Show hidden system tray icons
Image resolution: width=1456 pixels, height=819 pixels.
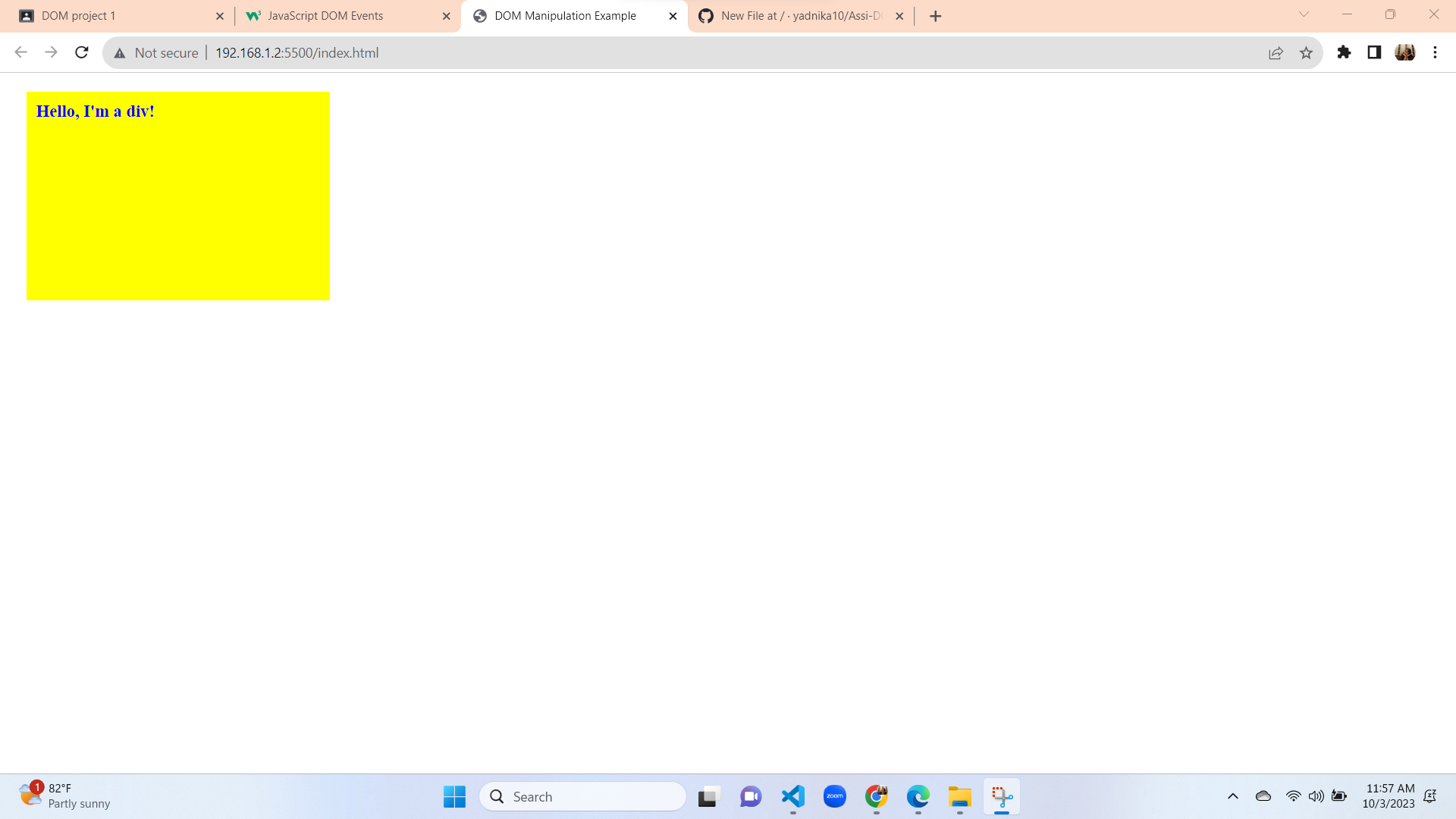pos(1232,796)
